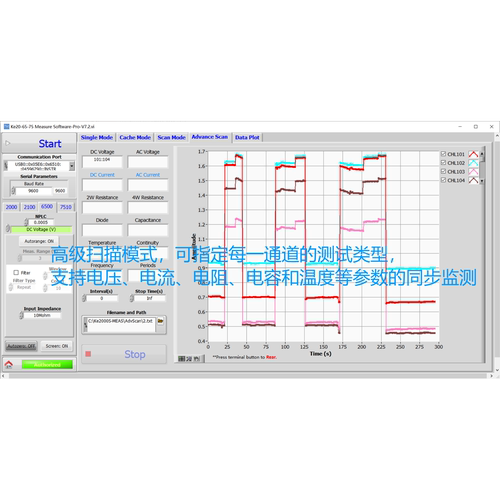Open the CHL104 brown plot style swatch
This screenshot has width=500, height=500.
coord(473,180)
